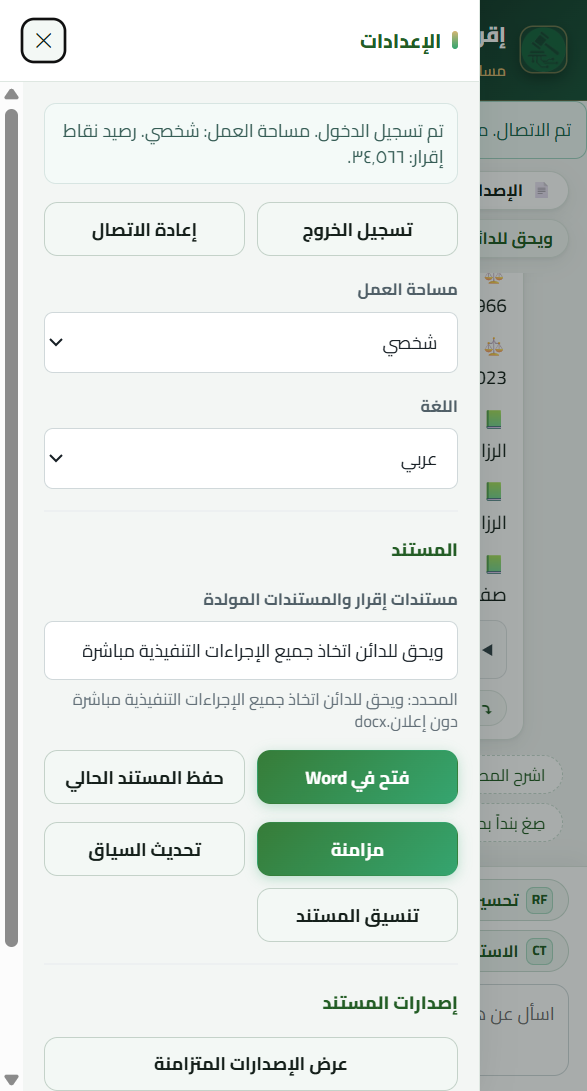Screen dimensions: 587x1091
Task: Click تحديث السياق refresh context button
Action: coord(144,850)
